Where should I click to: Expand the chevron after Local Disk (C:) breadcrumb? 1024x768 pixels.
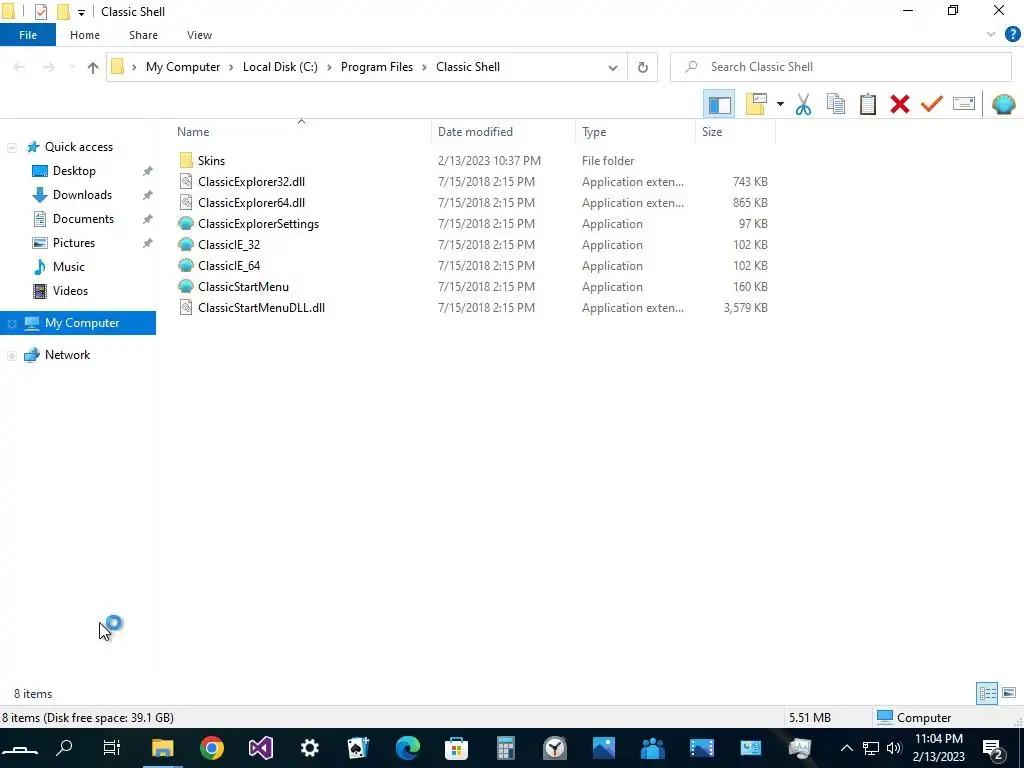[x=329, y=67]
